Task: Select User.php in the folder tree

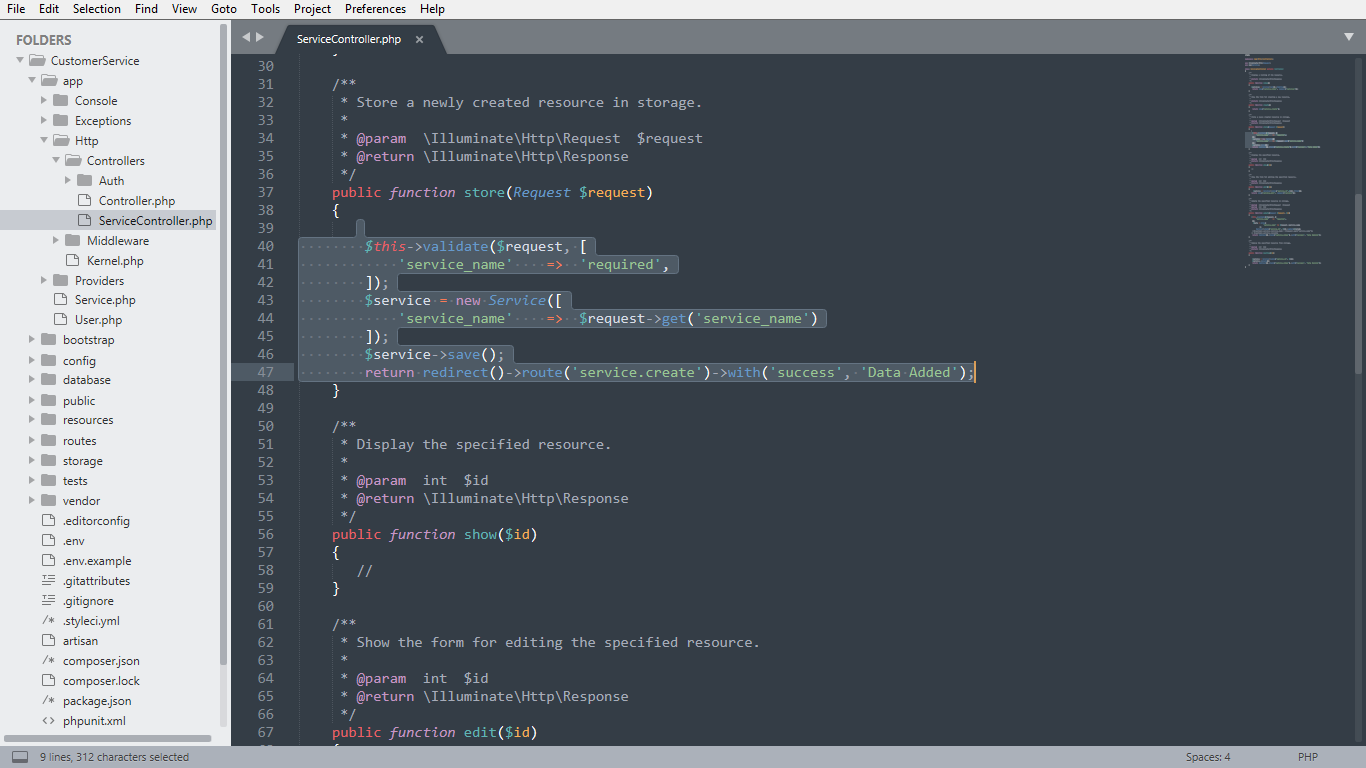Action: click(98, 320)
